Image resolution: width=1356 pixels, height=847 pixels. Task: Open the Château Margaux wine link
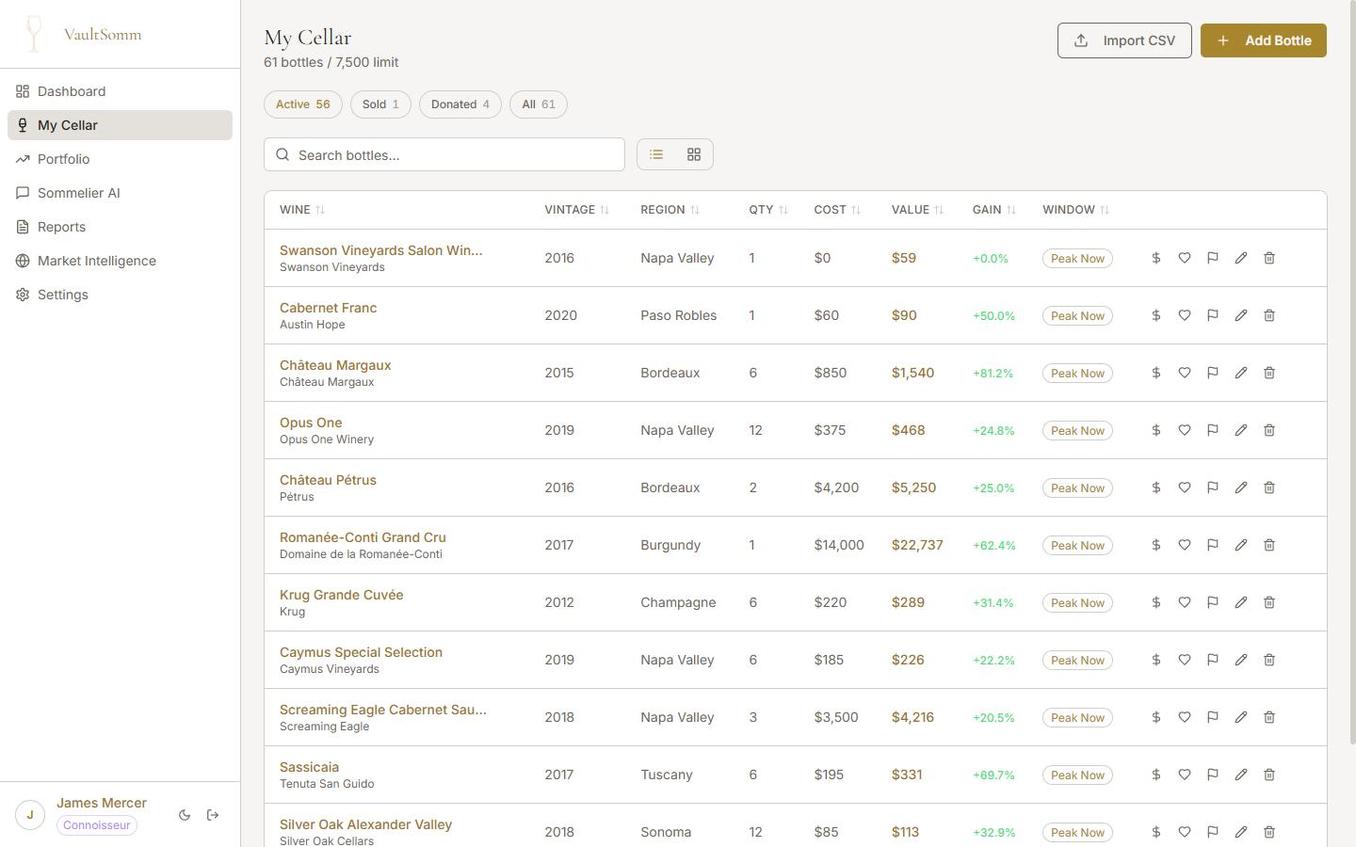click(336, 366)
